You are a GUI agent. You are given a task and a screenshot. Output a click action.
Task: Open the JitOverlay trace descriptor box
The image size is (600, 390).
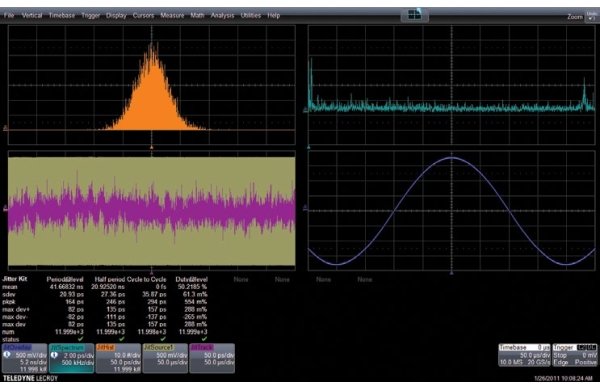24,358
